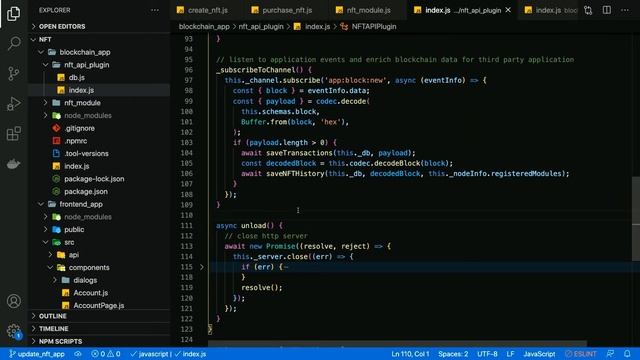Change language mode from JavaScript
Image resolution: width=640 pixels, height=360 pixels.
click(539, 354)
